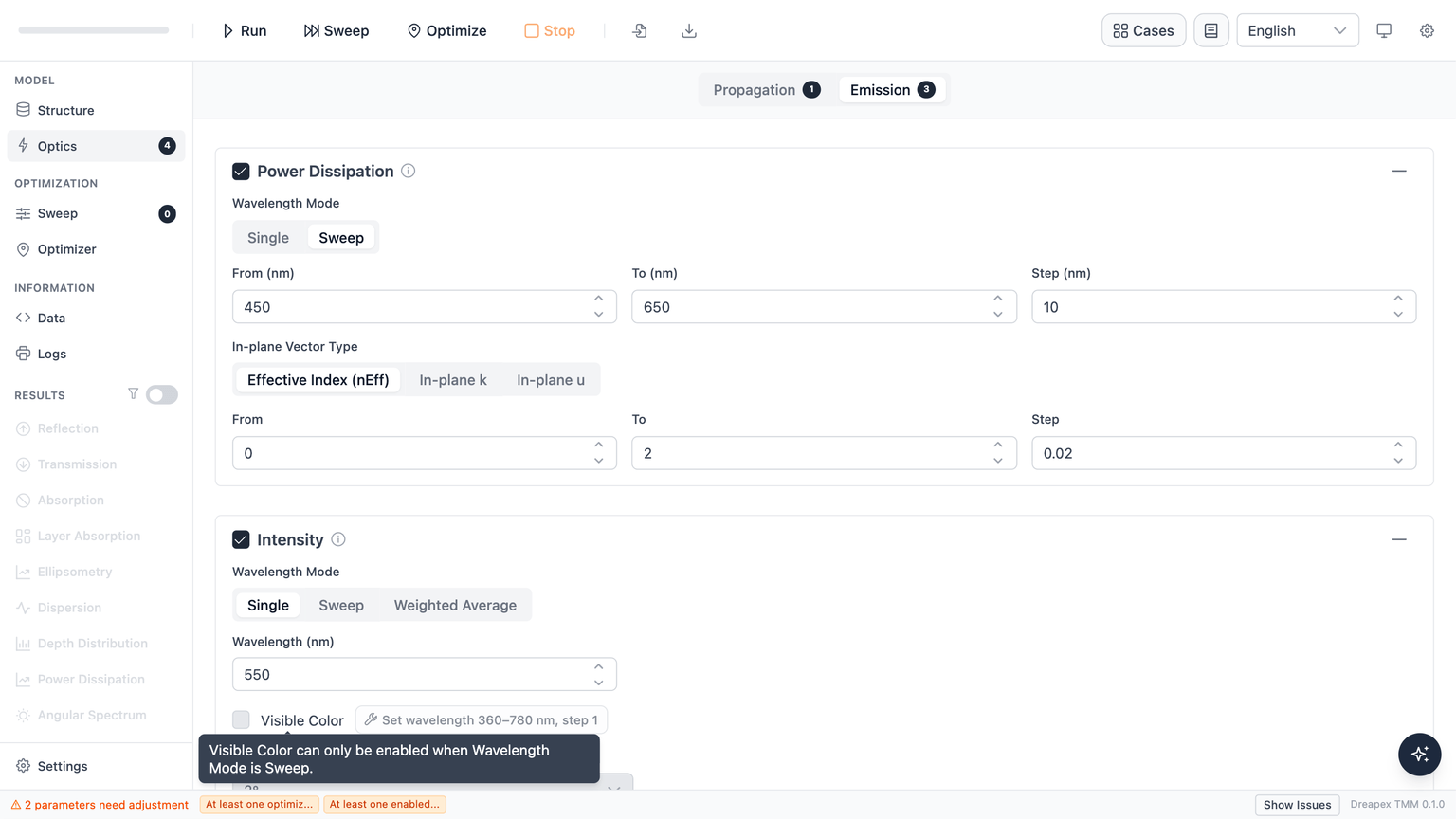Image resolution: width=1456 pixels, height=819 pixels.
Task: Uncheck the Intensity checkbox
Action: (241, 539)
